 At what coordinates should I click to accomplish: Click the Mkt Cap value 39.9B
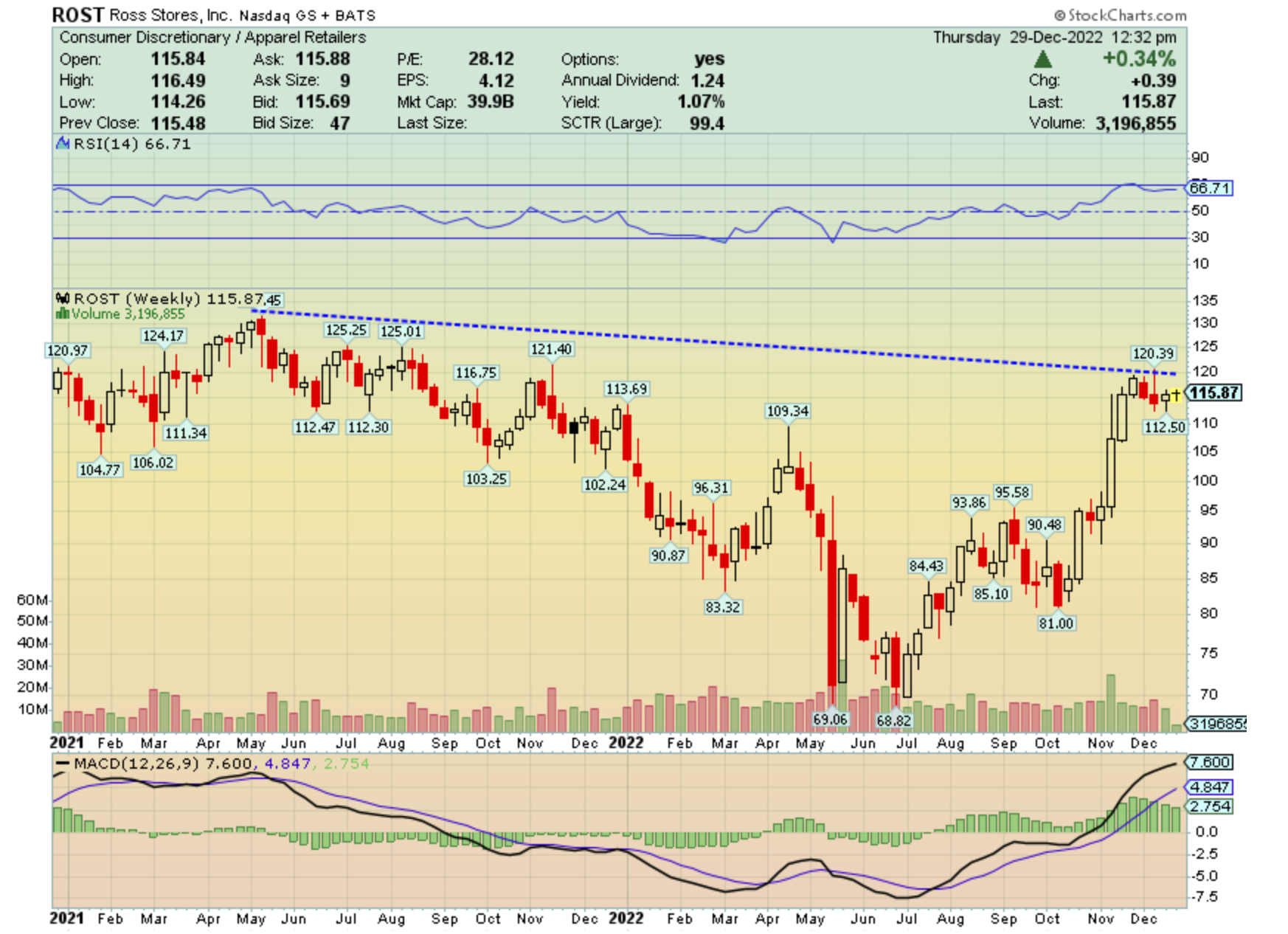[490, 102]
